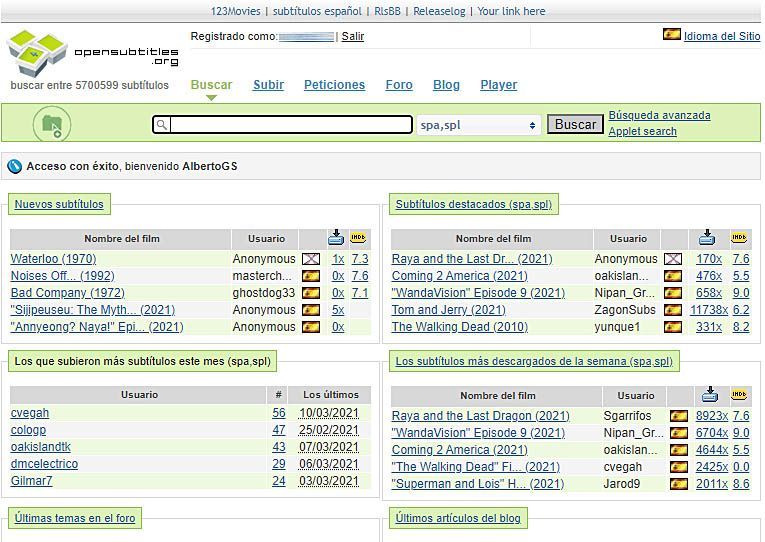Click the IMDb column icon in Subtítulos destacados
The width and height of the screenshot is (765, 542).
[x=739, y=238]
